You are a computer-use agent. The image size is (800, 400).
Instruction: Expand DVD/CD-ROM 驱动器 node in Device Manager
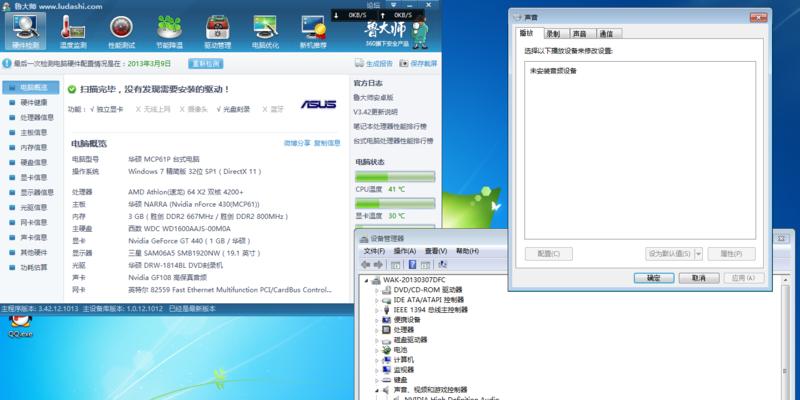378,290
